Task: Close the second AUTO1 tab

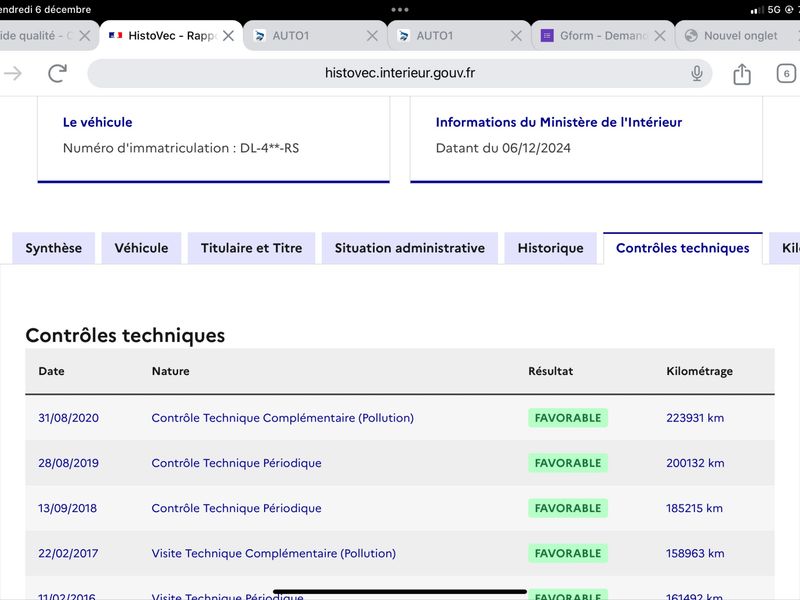Action: point(516,36)
